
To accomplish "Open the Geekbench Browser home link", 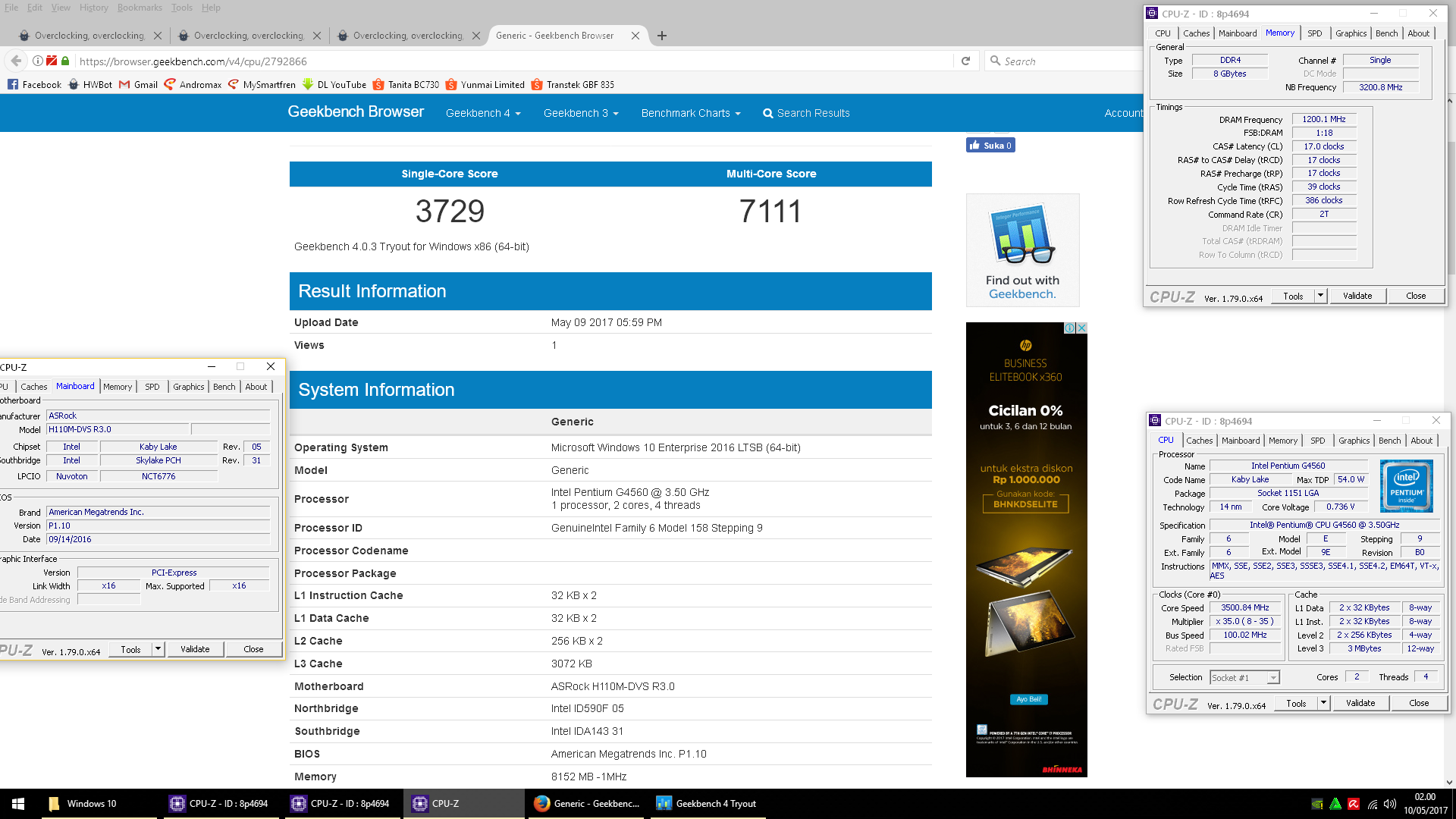I will pyautogui.click(x=356, y=111).
